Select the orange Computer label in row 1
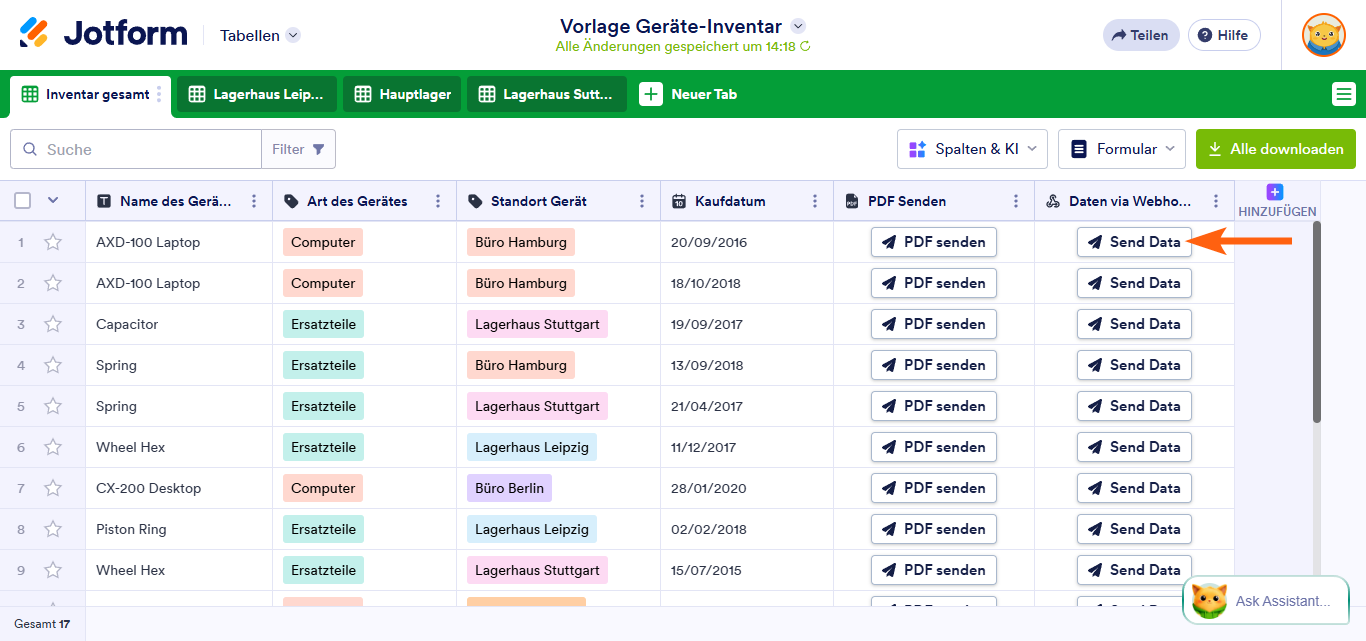This screenshot has height=641, width=1366. click(x=322, y=241)
